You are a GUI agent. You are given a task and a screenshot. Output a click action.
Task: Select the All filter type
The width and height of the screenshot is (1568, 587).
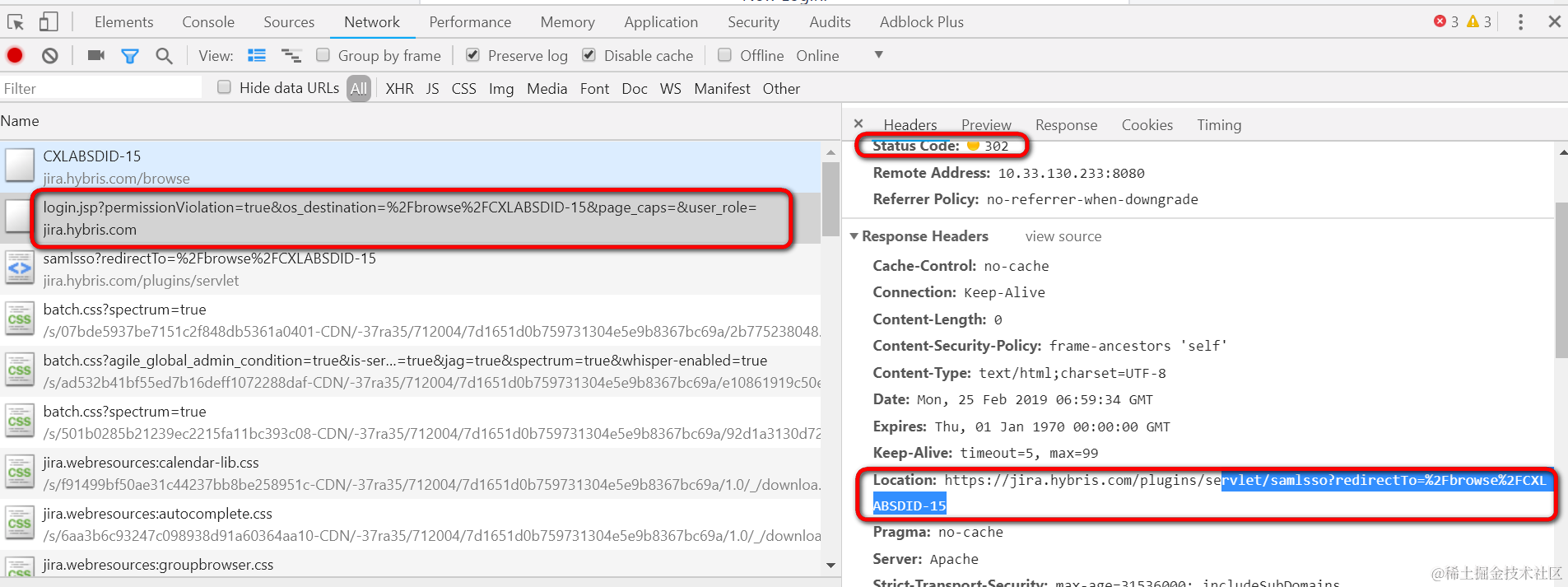[x=359, y=88]
